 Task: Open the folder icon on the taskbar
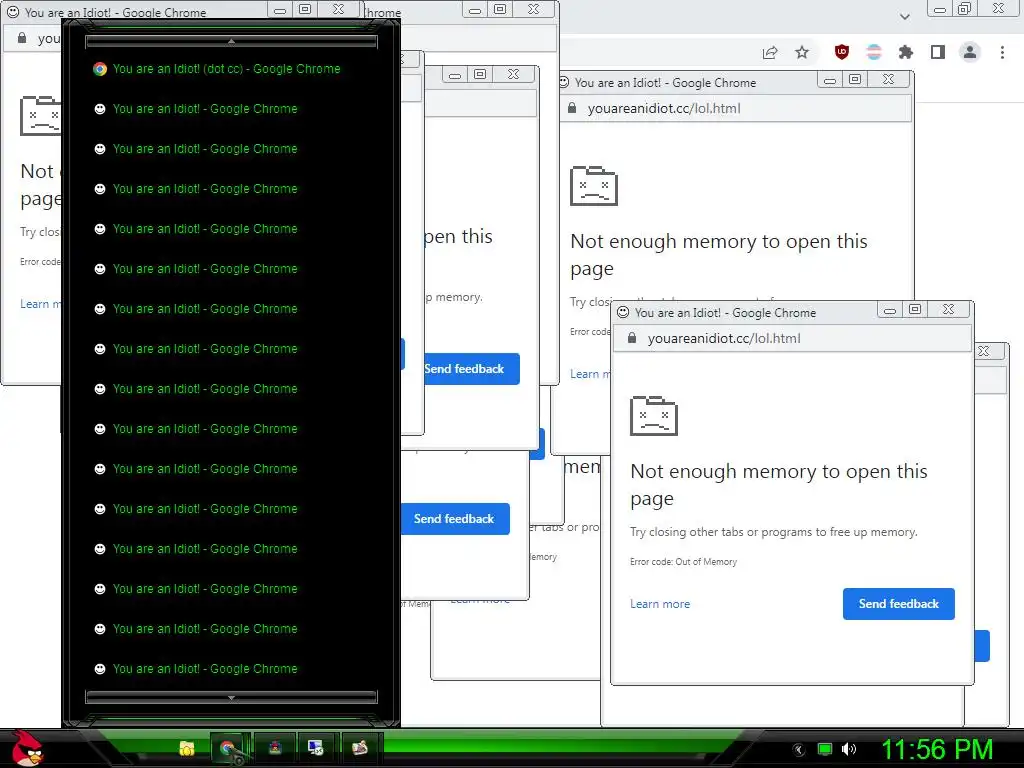click(187, 748)
